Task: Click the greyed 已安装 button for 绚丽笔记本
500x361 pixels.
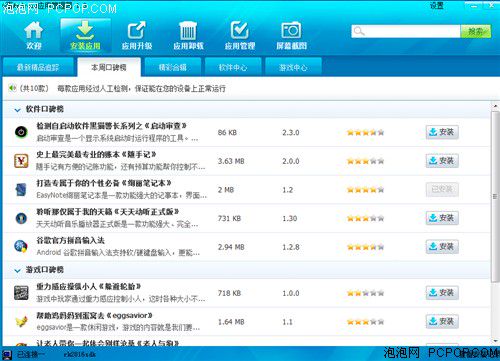Action: point(442,189)
